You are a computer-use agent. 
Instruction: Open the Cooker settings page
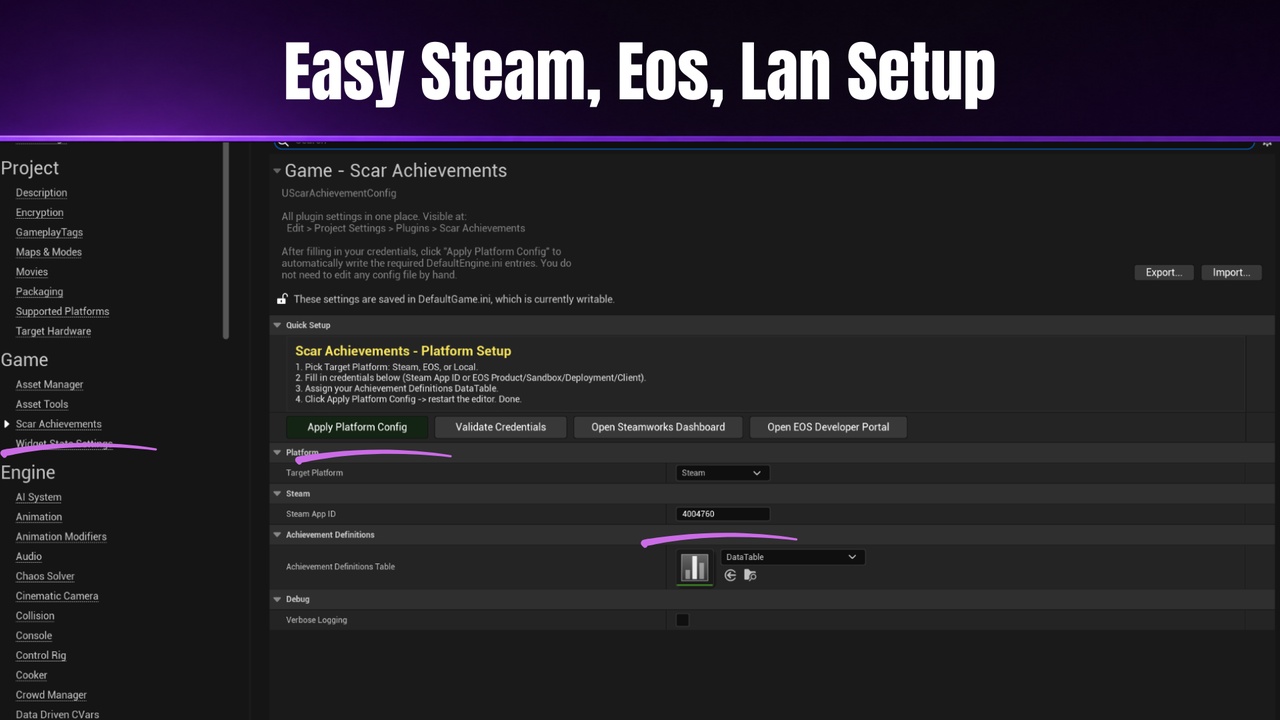pos(31,675)
